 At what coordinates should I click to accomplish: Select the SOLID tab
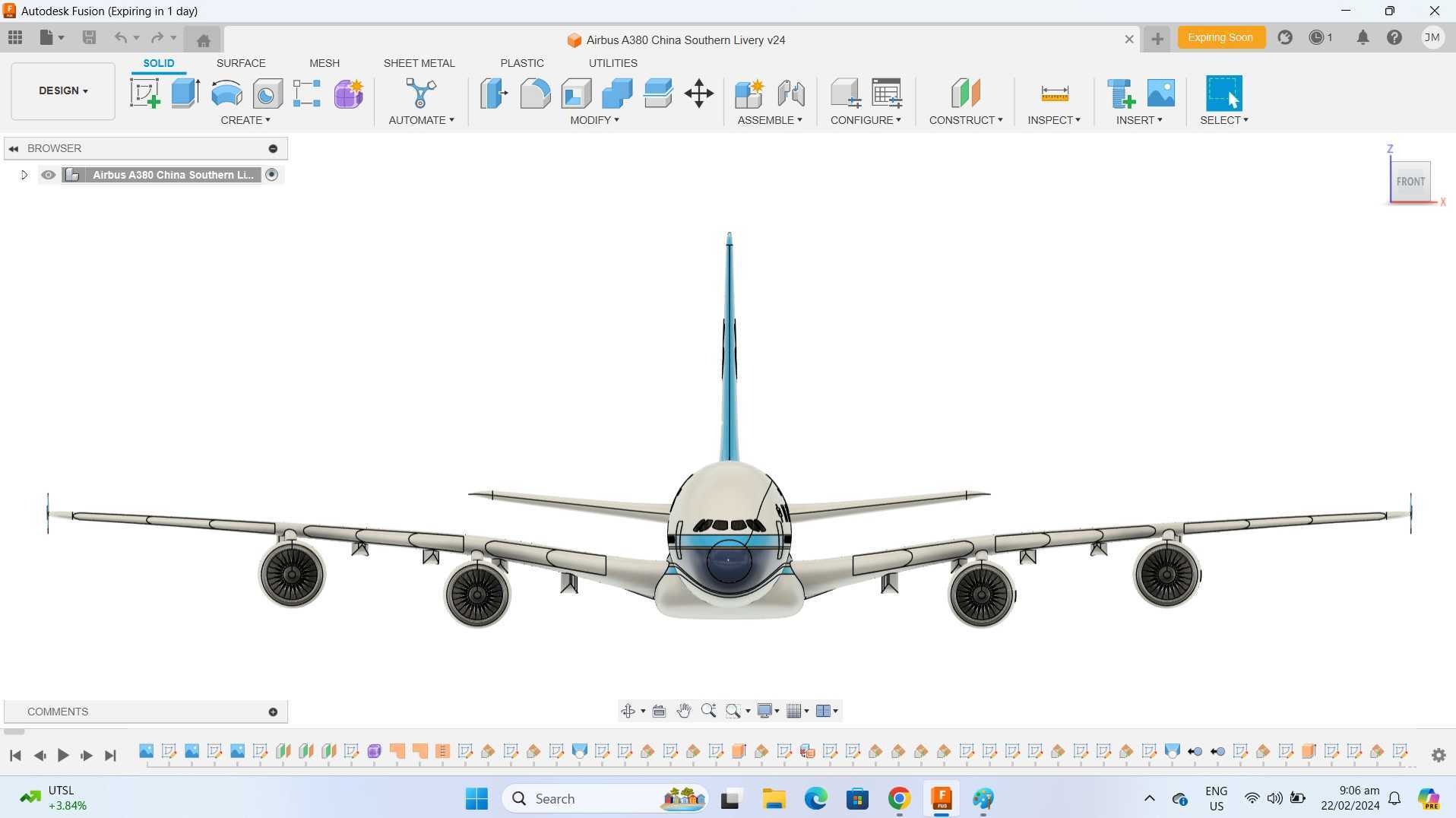coord(159,63)
